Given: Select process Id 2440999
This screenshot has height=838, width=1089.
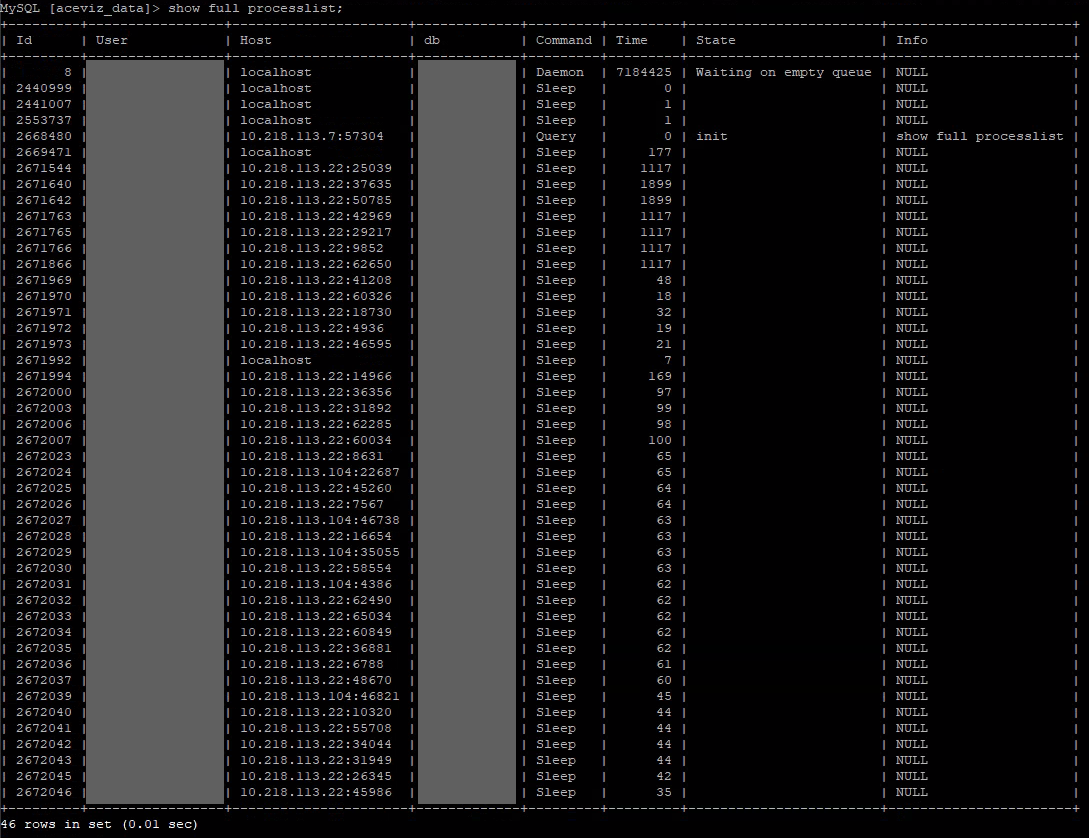Looking at the screenshot, I should 40,88.
